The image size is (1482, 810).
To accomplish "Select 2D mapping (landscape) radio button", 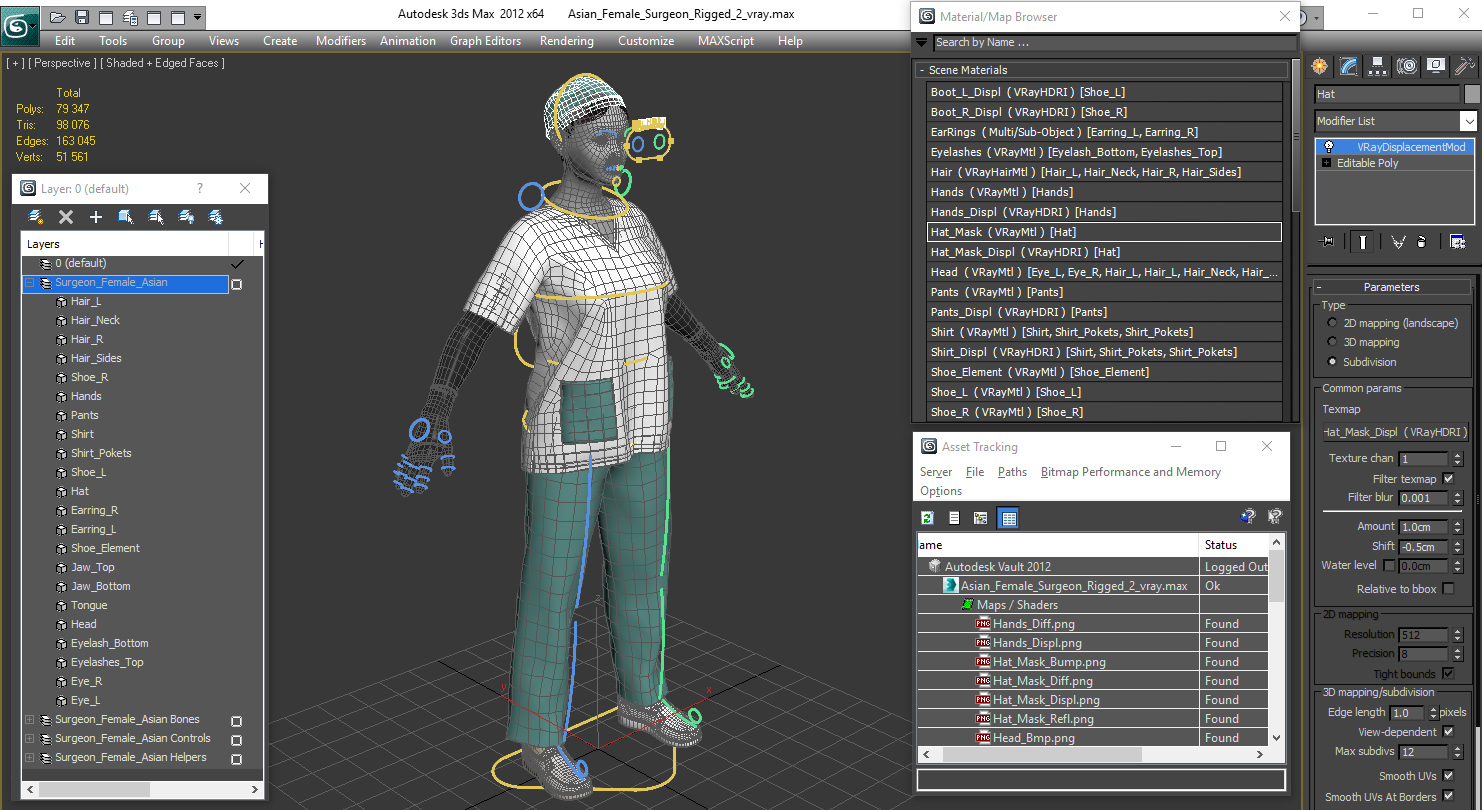I will coord(1332,323).
